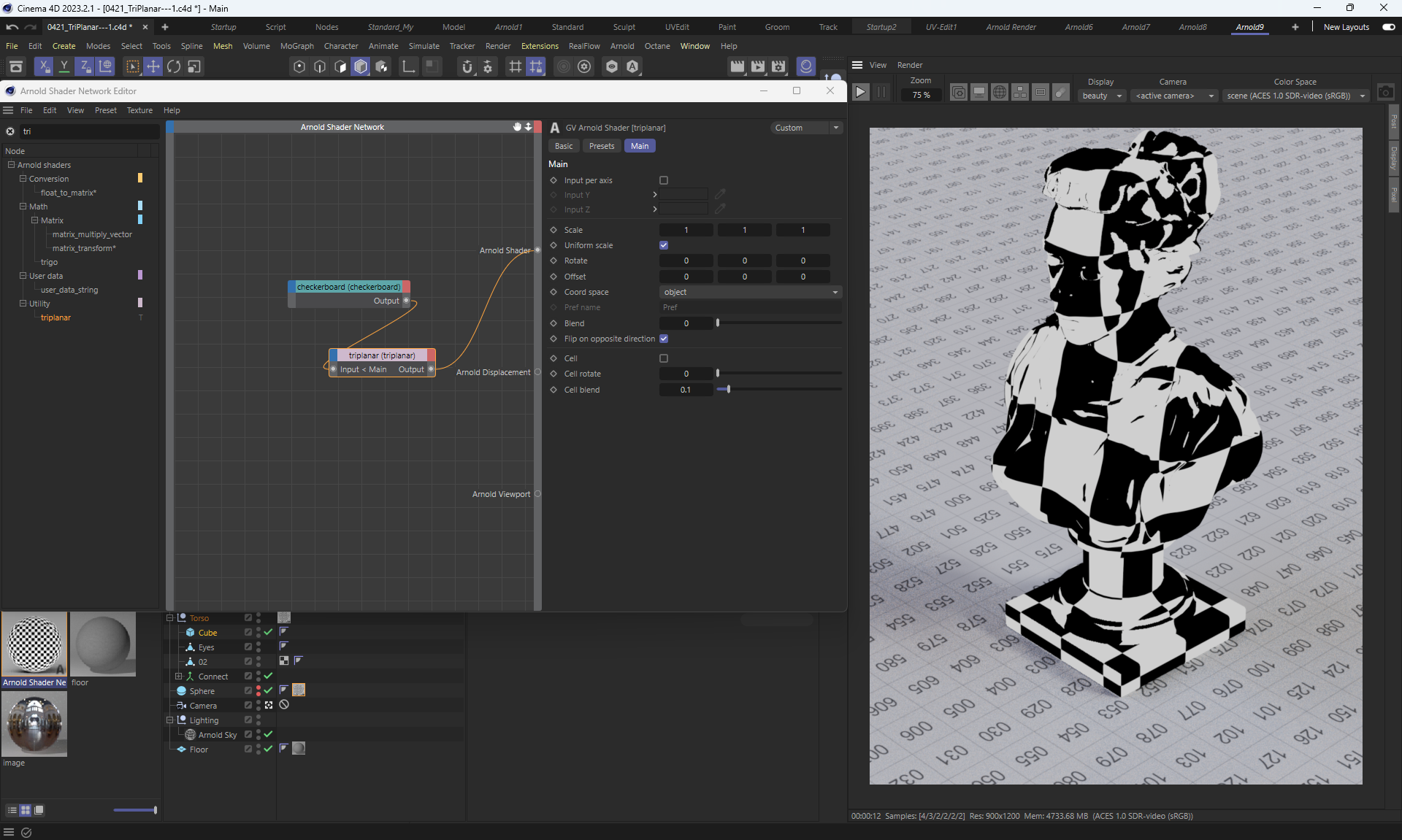Viewport: 1402px width, 840px height.
Task: Switch to the Presets tab
Action: pos(602,146)
